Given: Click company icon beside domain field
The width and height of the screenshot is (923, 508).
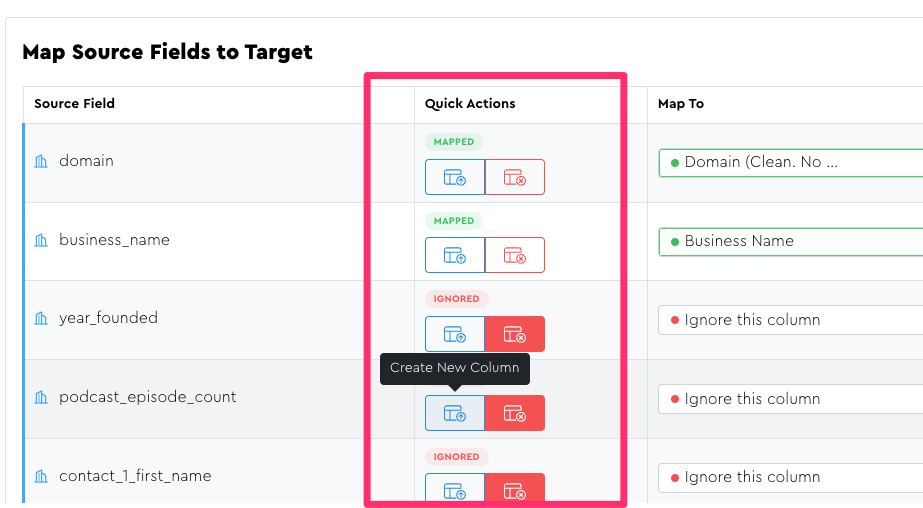Looking at the screenshot, I should point(41,161).
